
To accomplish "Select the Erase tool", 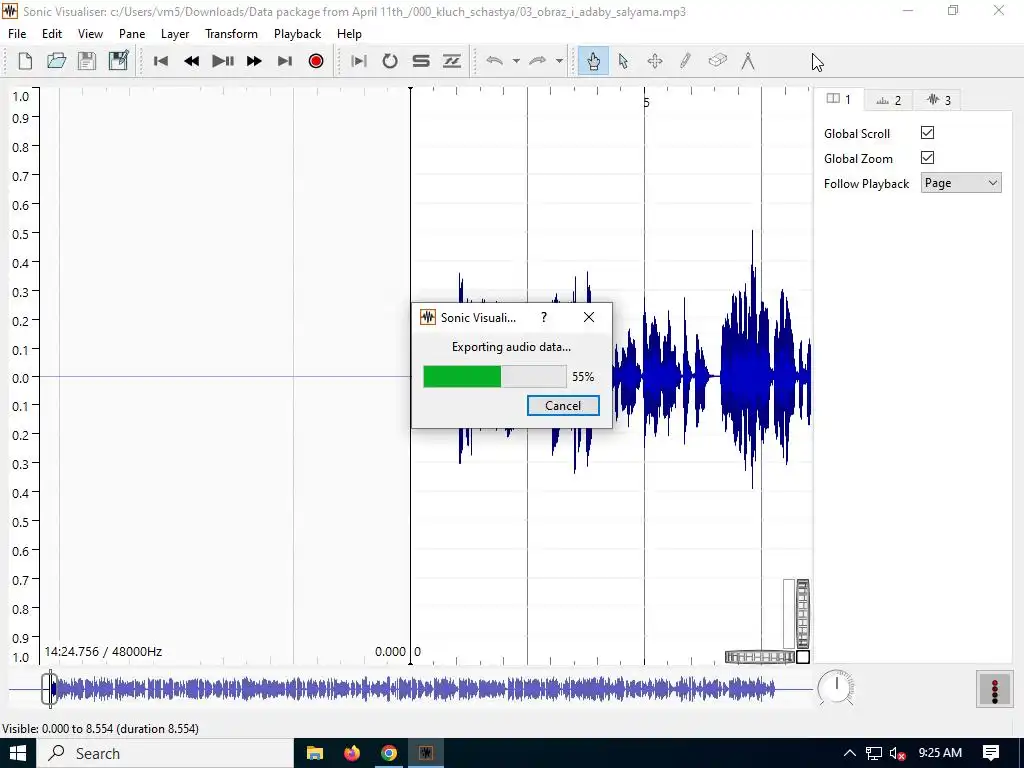I will (x=717, y=61).
